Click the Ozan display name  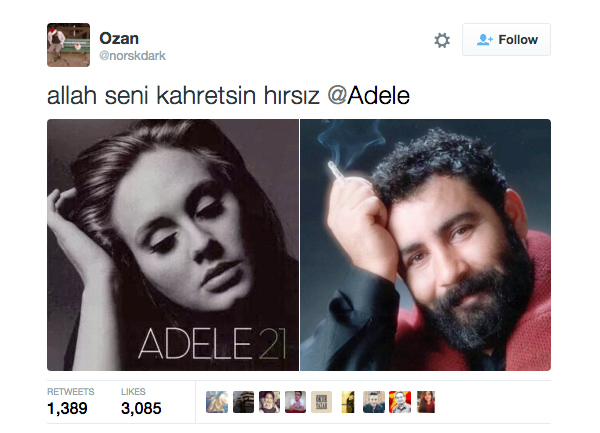click(x=119, y=38)
